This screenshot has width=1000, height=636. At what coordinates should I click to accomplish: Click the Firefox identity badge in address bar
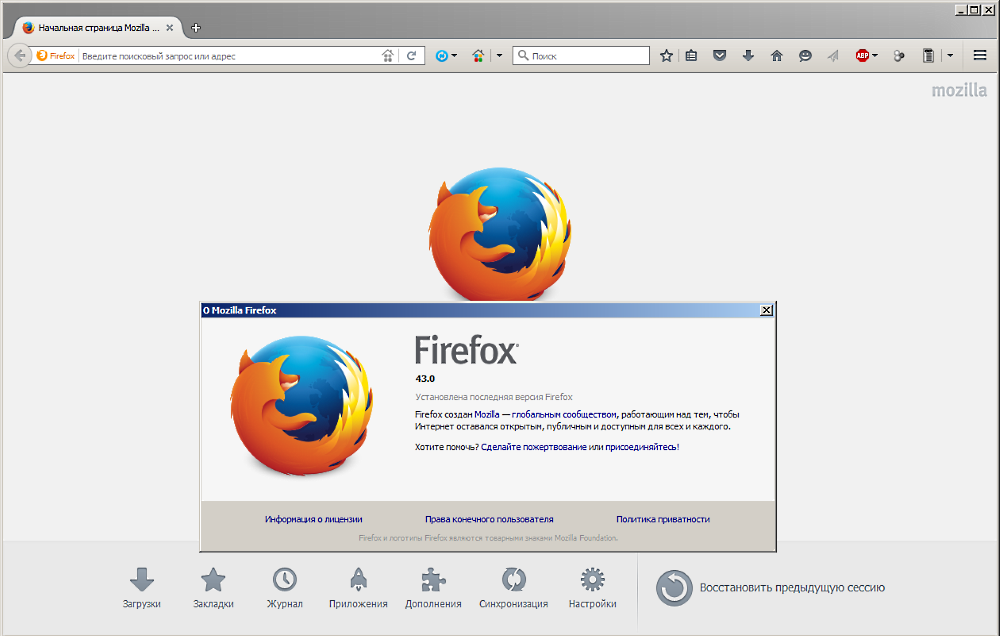click(x=56, y=56)
